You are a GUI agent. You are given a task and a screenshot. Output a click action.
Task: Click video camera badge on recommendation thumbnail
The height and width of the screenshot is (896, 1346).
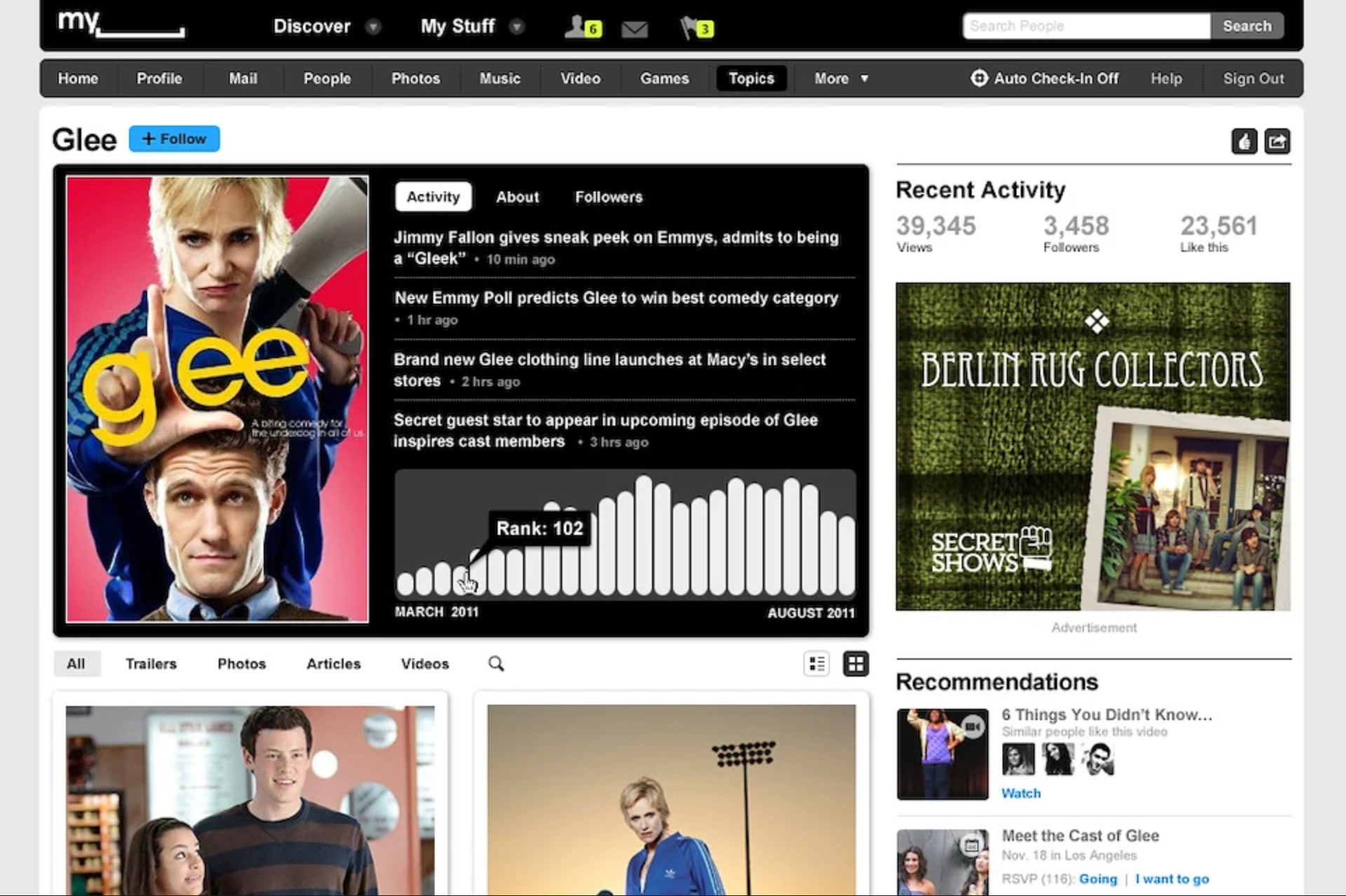point(972,726)
